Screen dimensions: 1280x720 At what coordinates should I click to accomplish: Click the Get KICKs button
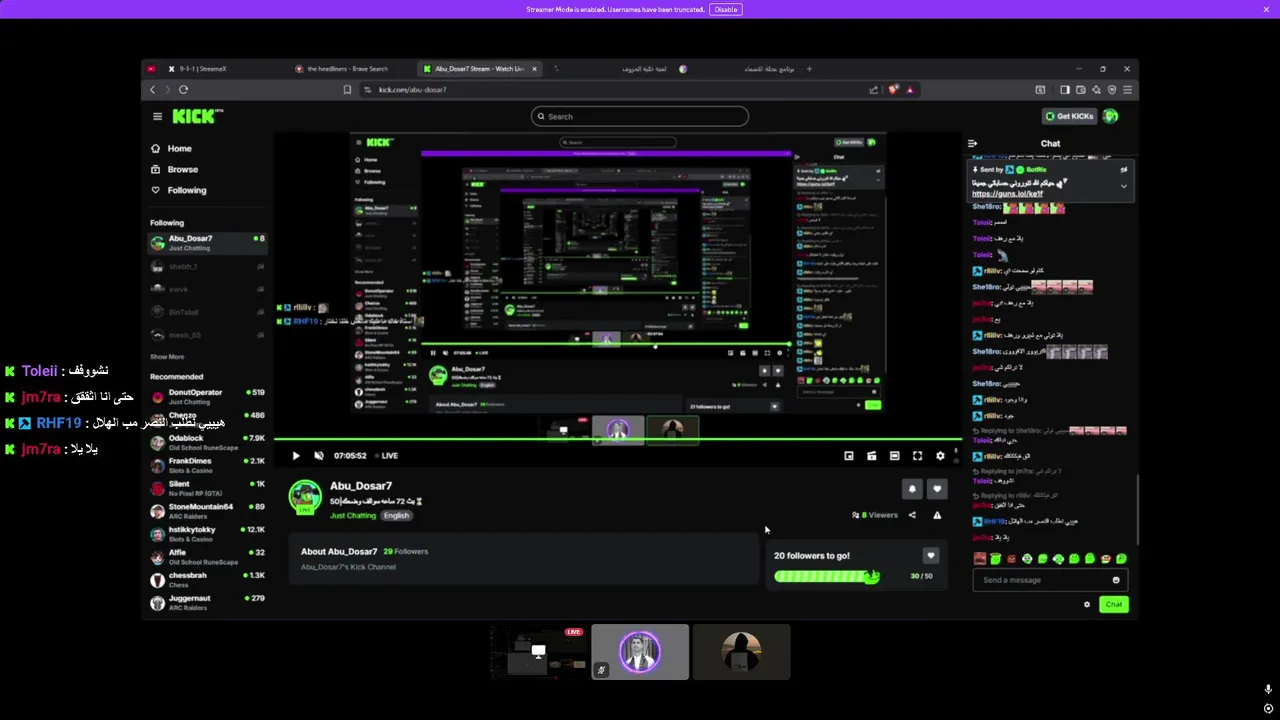[x=1069, y=116]
